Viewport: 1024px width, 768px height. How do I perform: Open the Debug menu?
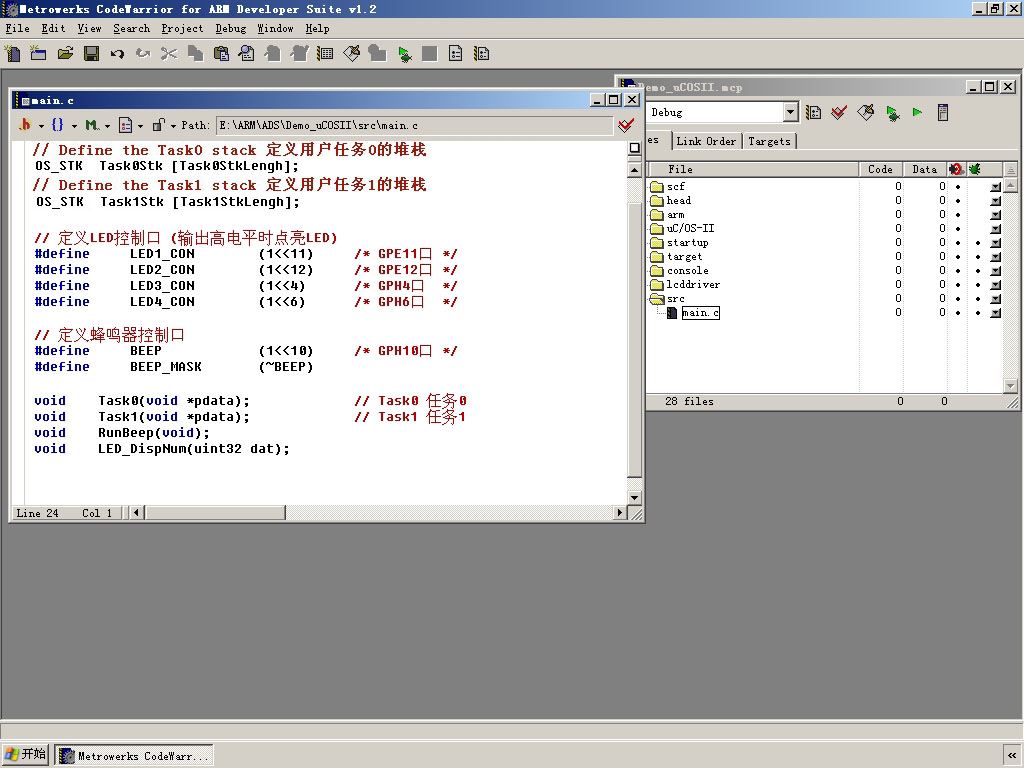[231, 28]
